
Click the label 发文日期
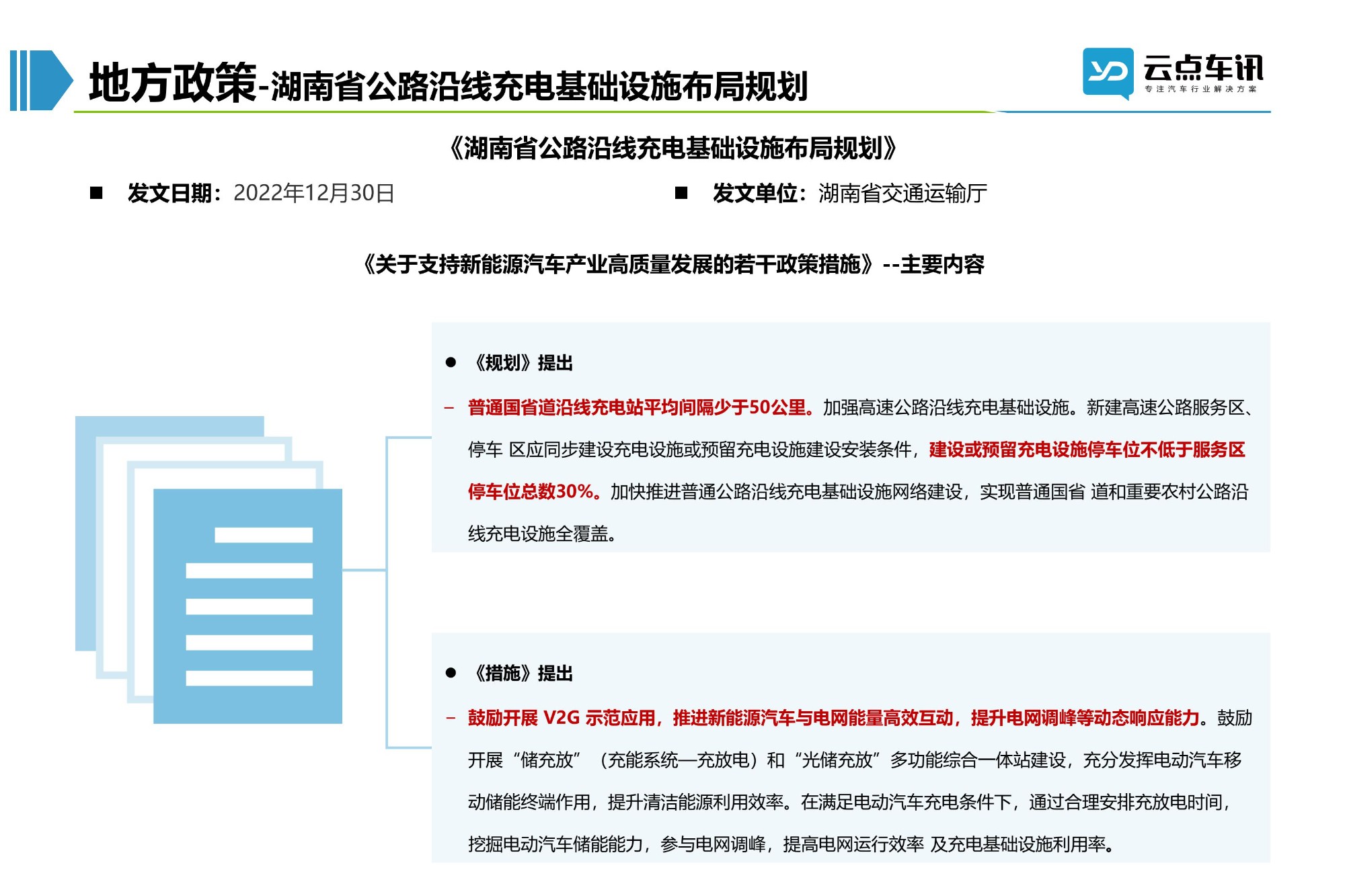170,193
